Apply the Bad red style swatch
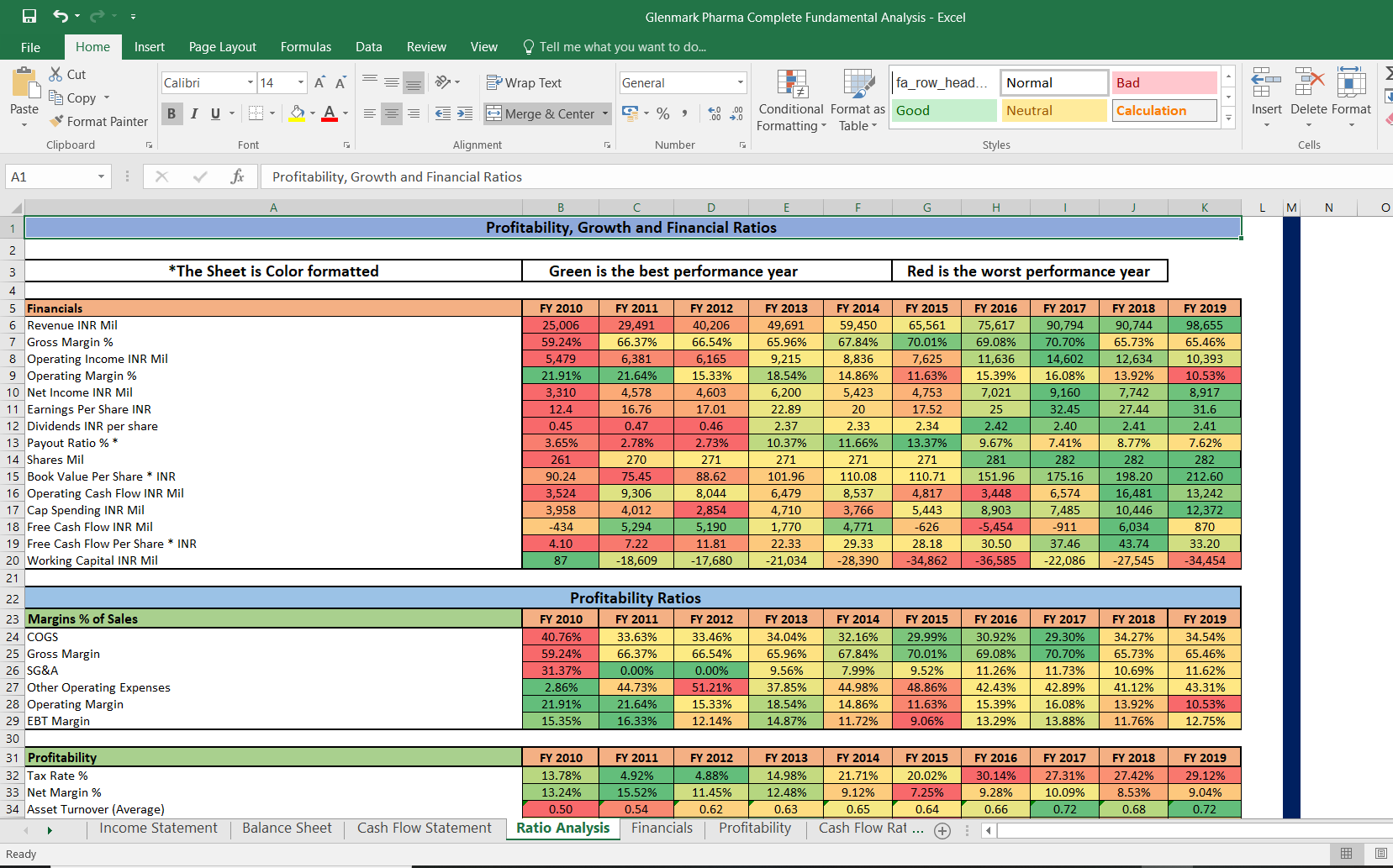This screenshot has height=868, width=1393. [1164, 82]
